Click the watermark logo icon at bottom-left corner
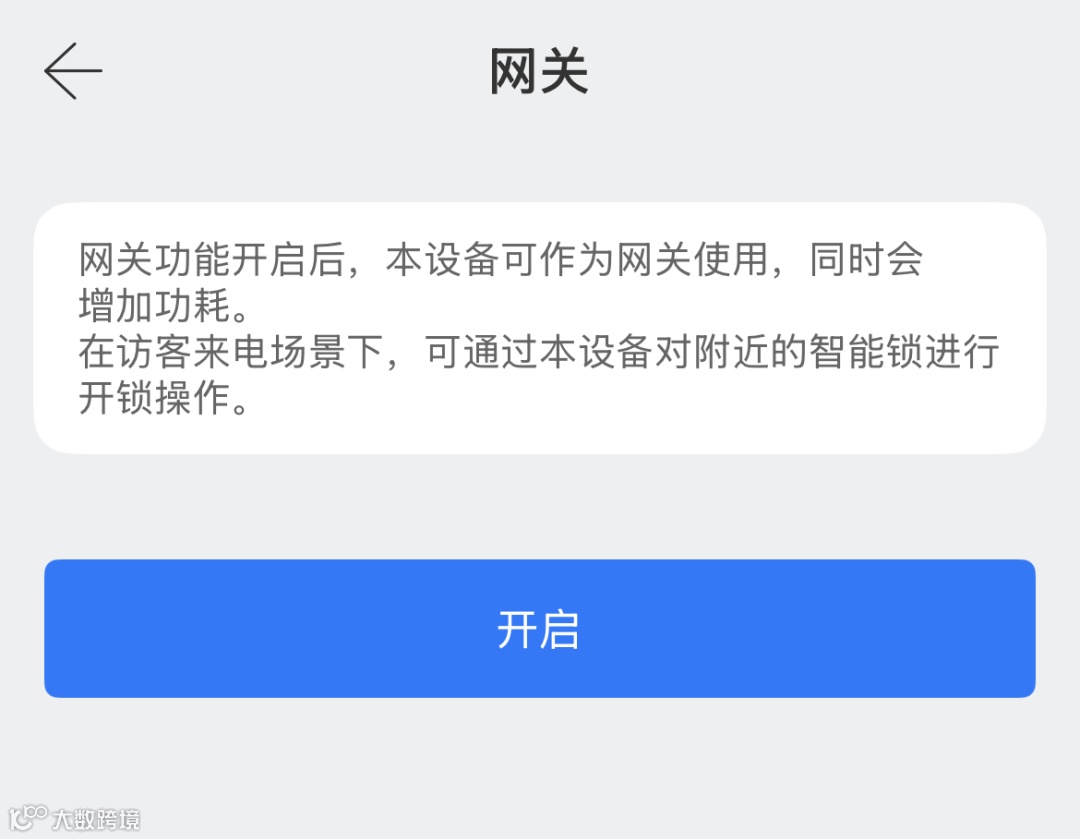The image size is (1080, 839). (x=28, y=818)
